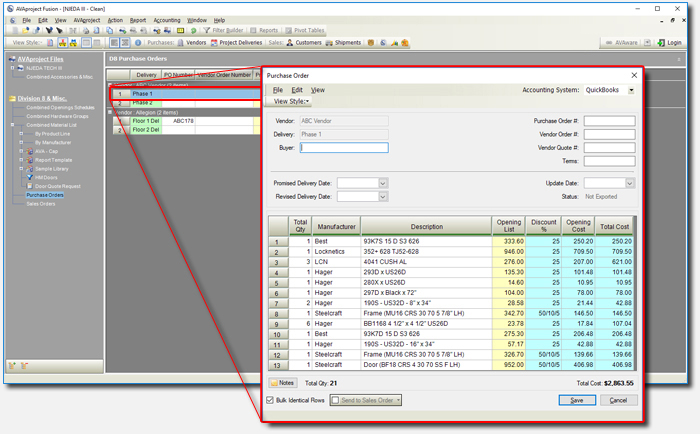
Task: Open the Accounting System QuickBooks dropdown
Action: pyautogui.click(x=631, y=90)
